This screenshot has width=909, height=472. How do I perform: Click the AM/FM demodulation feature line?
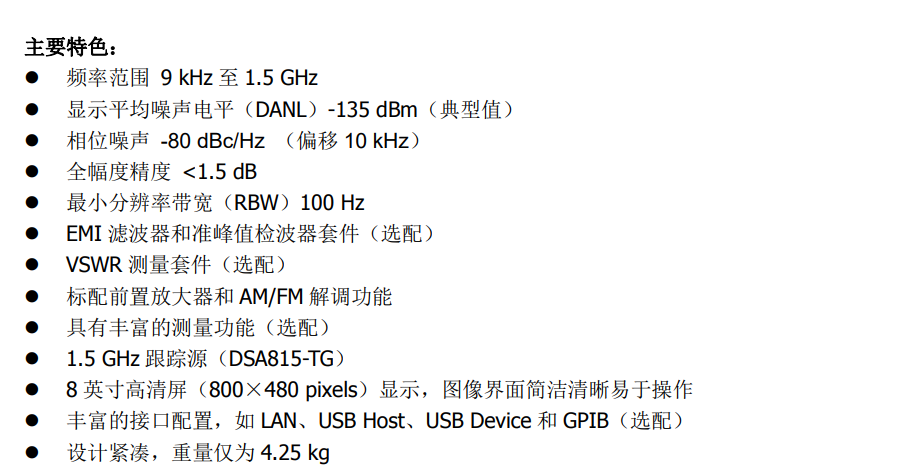coord(230,296)
